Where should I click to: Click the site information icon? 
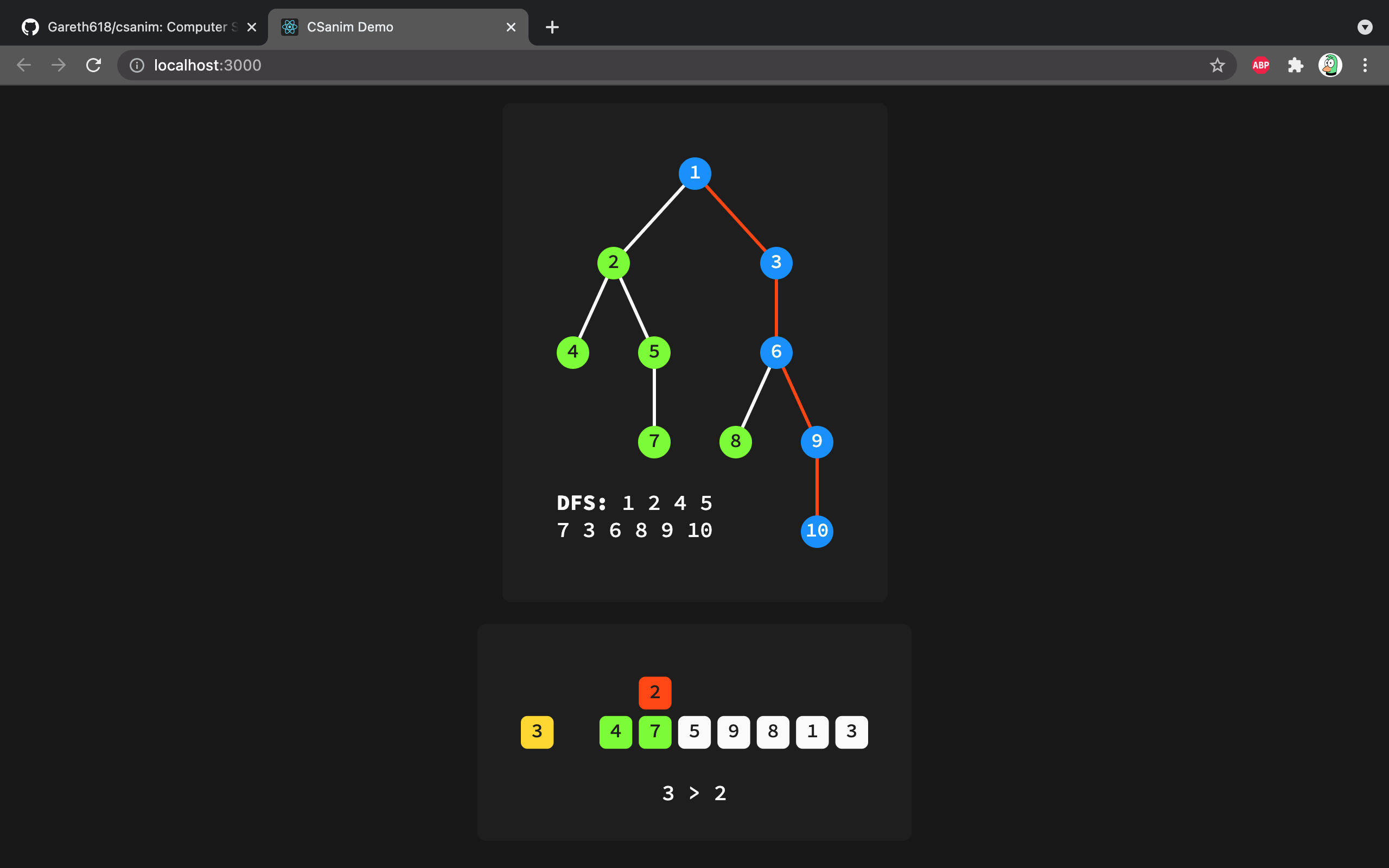point(137,66)
